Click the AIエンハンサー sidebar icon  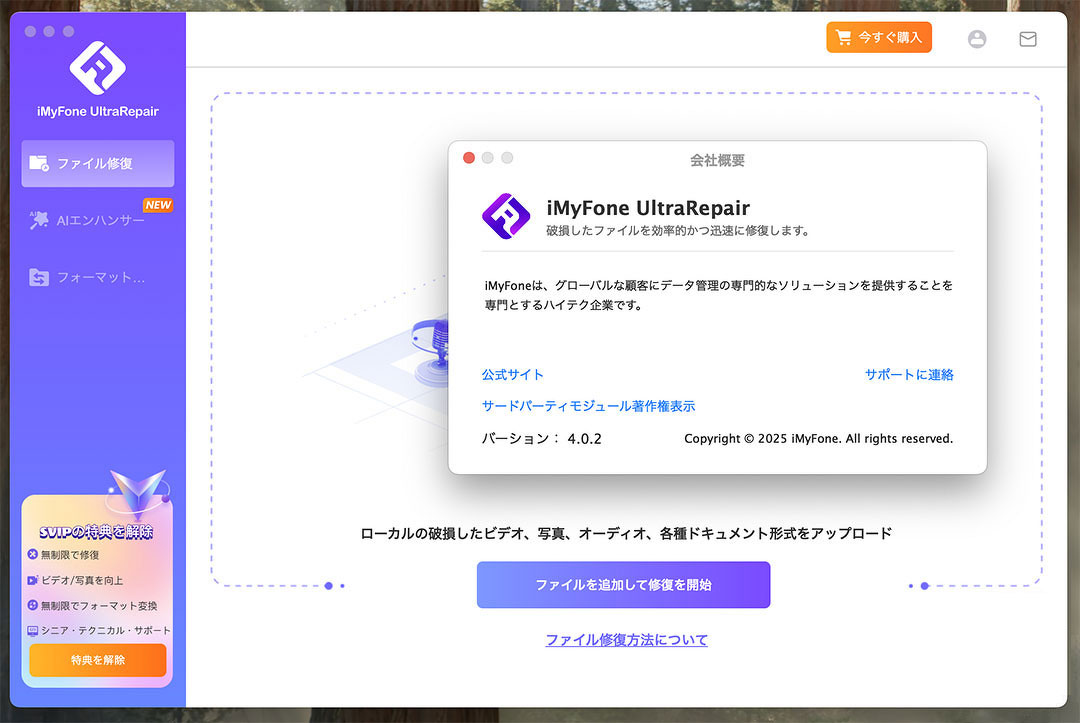point(39,220)
